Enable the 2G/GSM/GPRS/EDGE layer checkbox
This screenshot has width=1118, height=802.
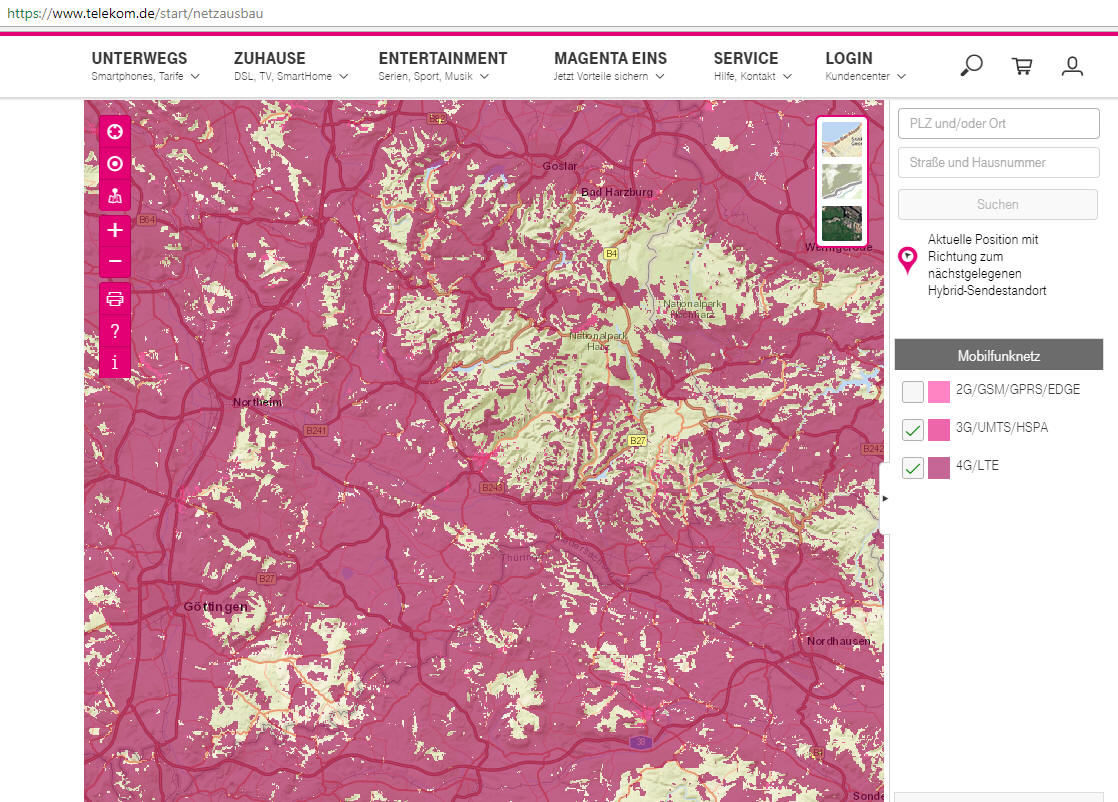(x=912, y=391)
